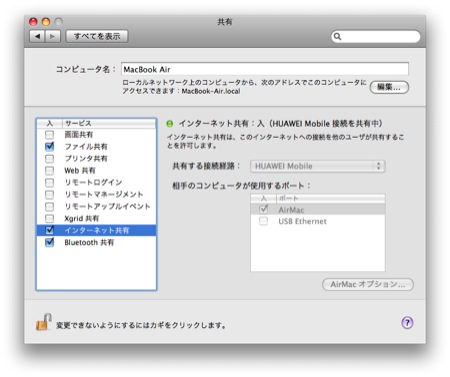This screenshot has width=450, height=377.
Task: Click the ポート column header
Action: 331,198
